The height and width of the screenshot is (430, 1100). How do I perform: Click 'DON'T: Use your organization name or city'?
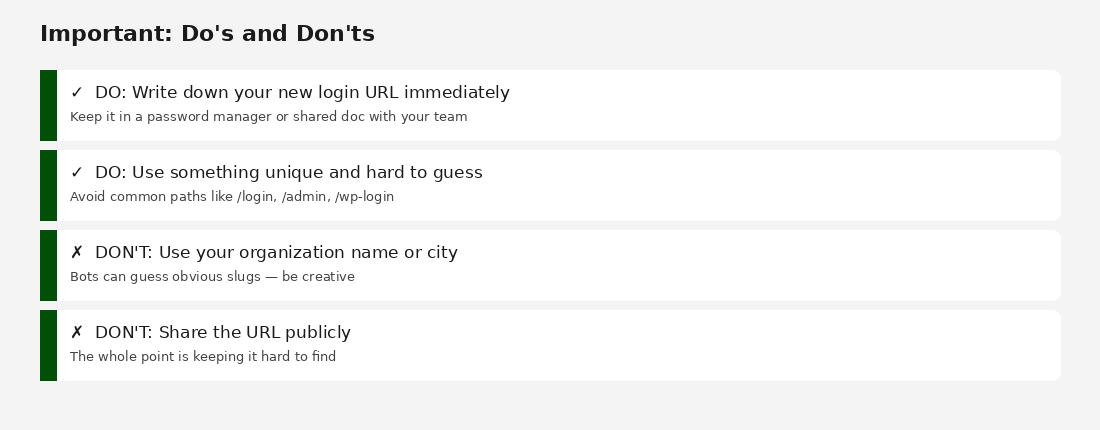(x=276, y=253)
